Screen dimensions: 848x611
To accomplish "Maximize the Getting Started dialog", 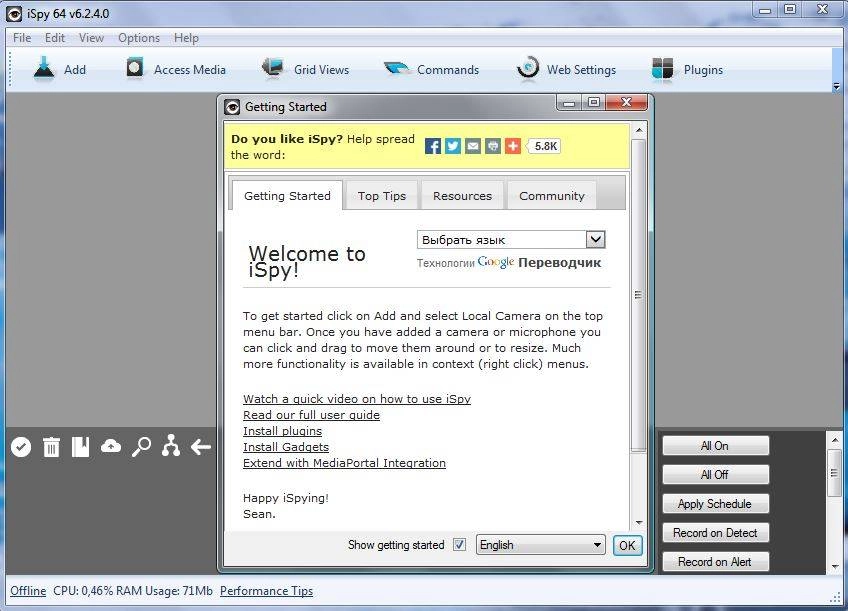I will click(x=594, y=102).
